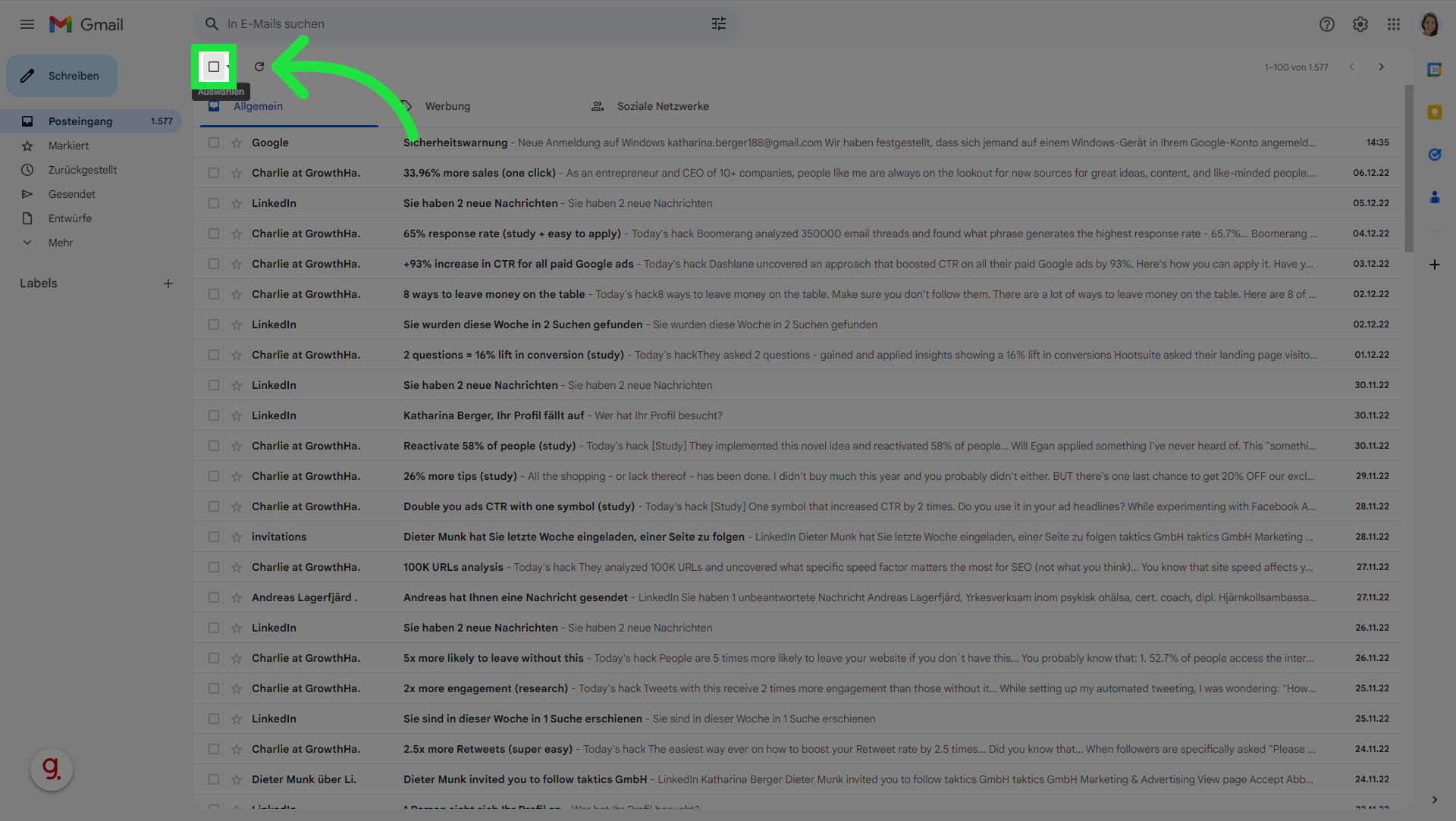Open the Help question mark icon
Viewport: 1456px width, 821px height.
pyautogui.click(x=1327, y=24)
